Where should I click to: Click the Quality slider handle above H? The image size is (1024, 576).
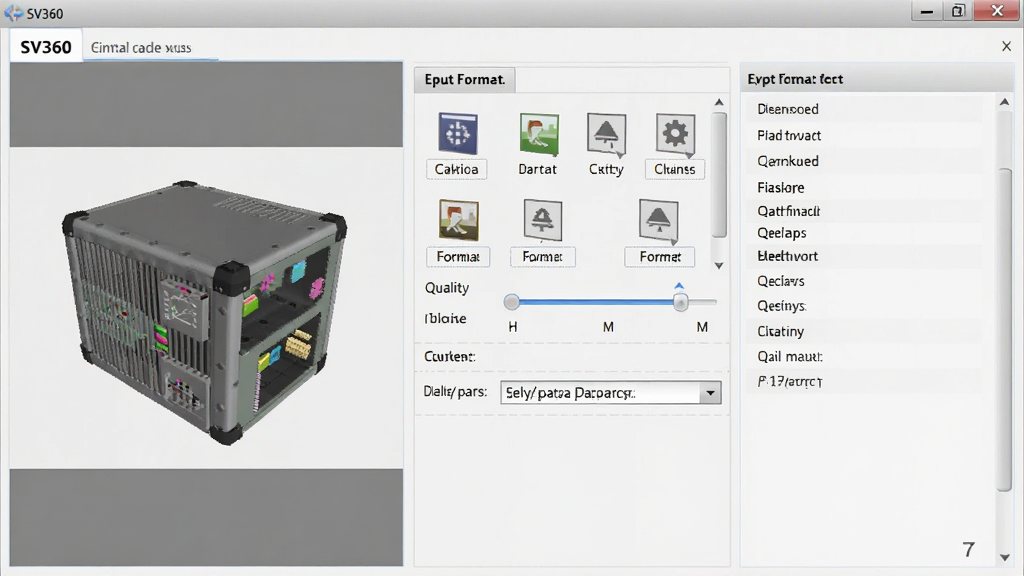coord(511,302)
